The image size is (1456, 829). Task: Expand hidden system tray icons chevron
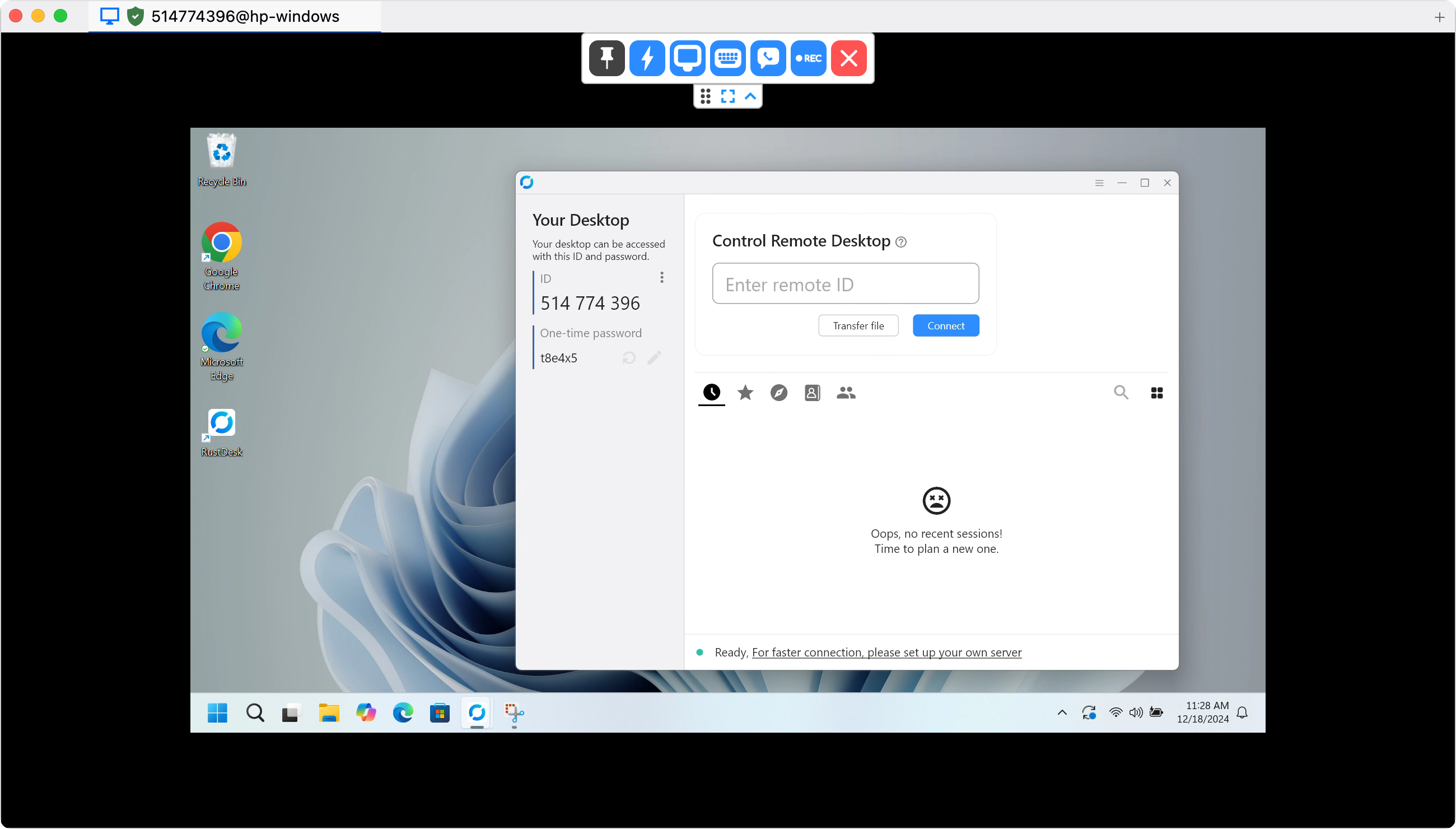(1062, 713)
